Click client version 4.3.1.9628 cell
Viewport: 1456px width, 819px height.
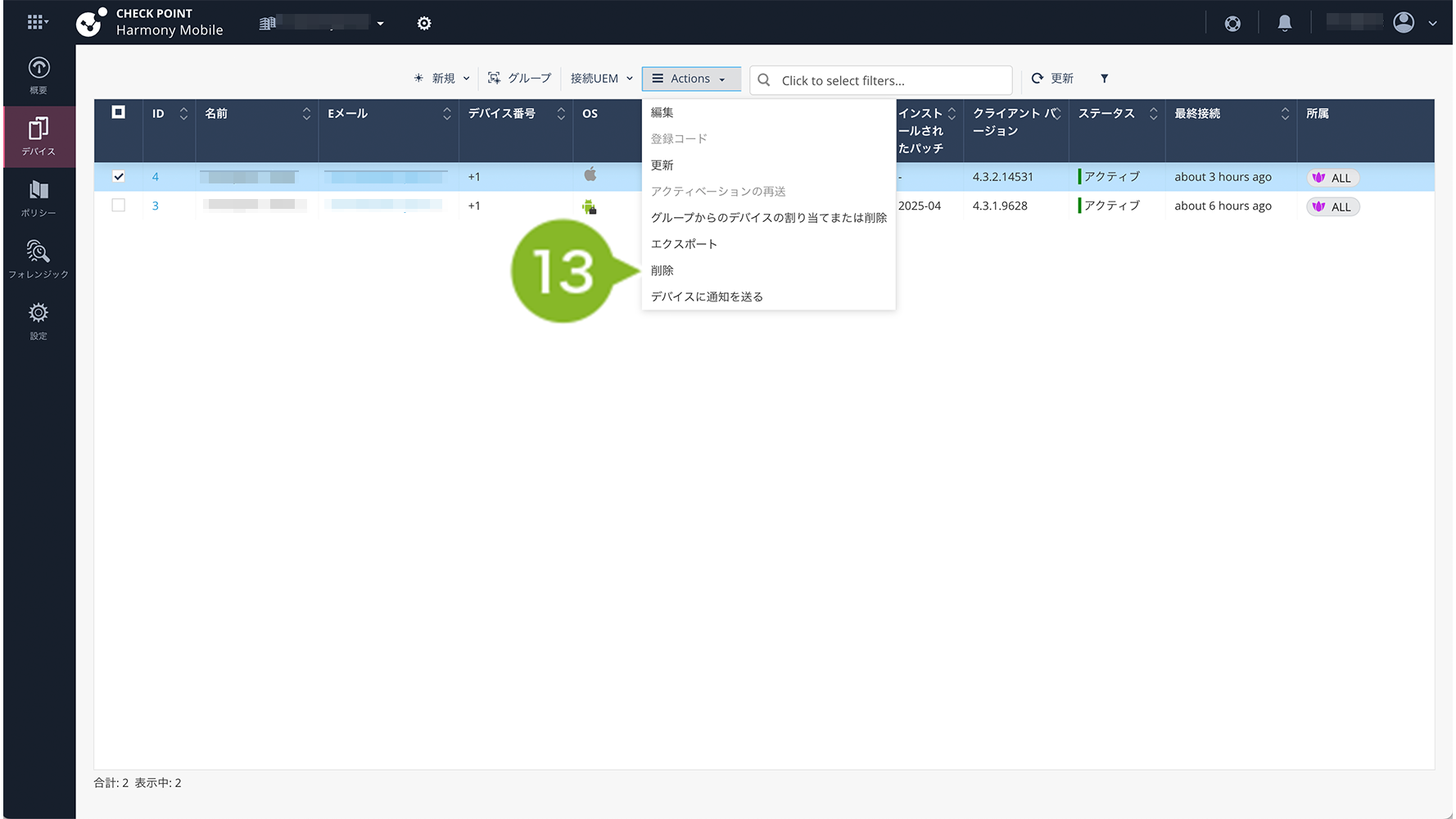(x=1000, y=206)
